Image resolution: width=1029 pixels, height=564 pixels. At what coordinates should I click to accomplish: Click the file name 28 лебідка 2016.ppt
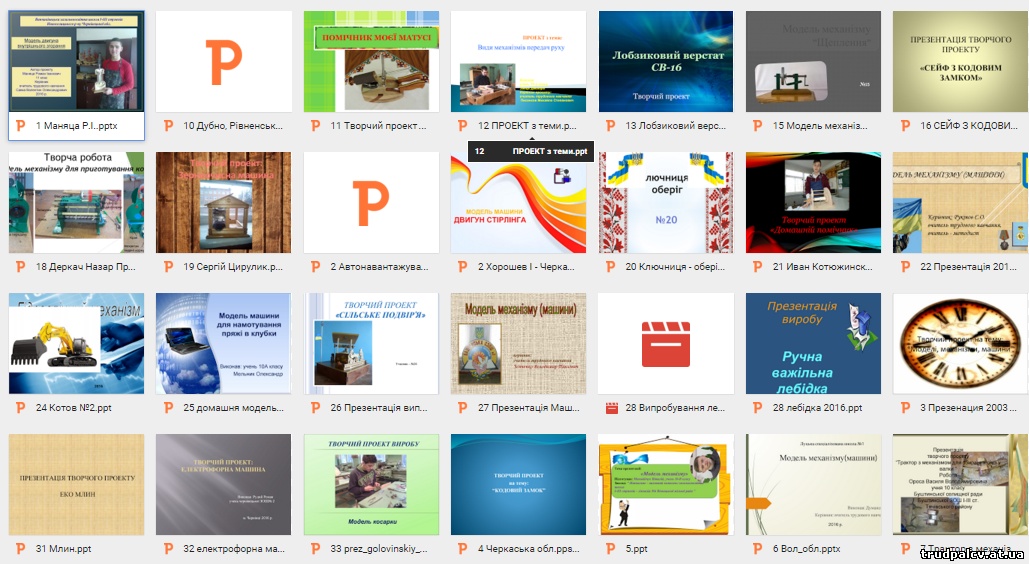tap(817, 408)
